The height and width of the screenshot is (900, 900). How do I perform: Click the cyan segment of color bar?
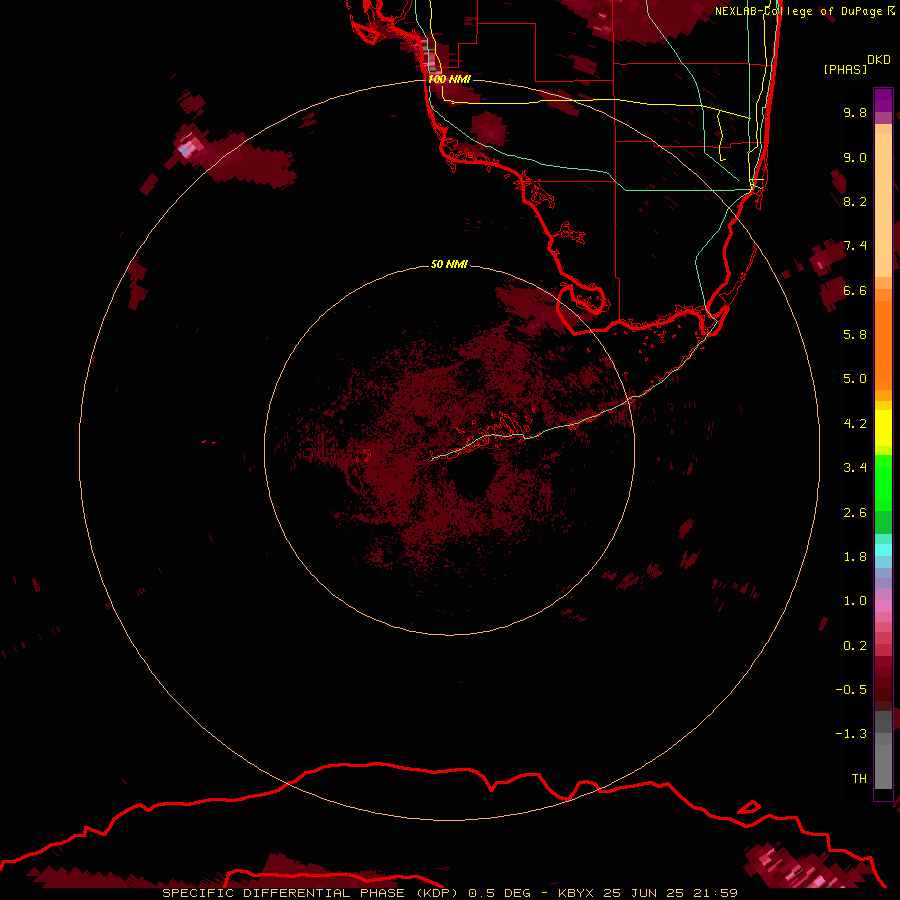[x=883, y=549]
